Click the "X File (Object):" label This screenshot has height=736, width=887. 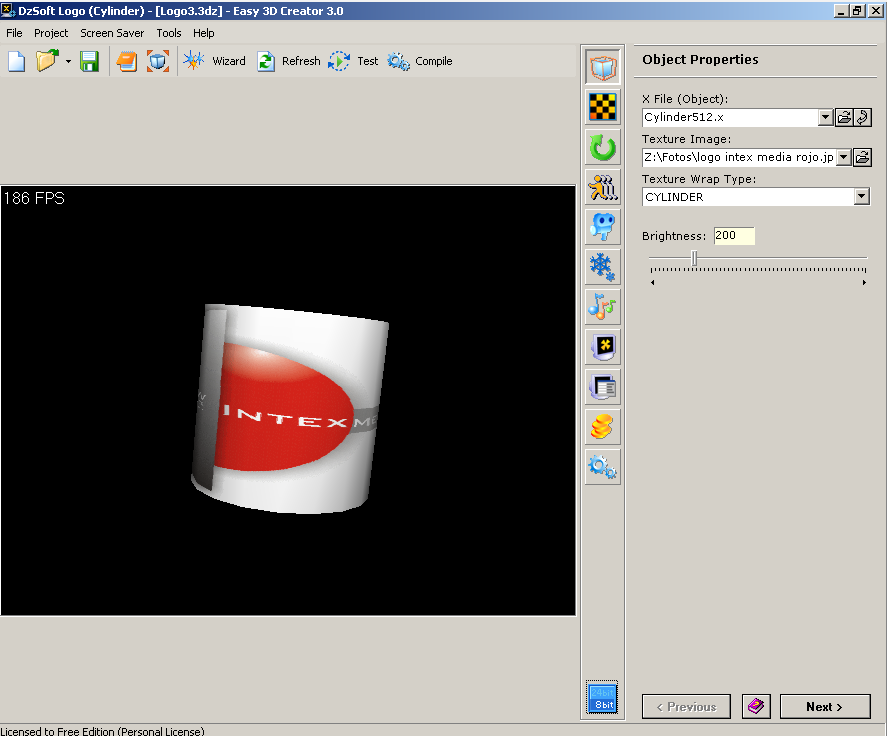coord(685,99)
